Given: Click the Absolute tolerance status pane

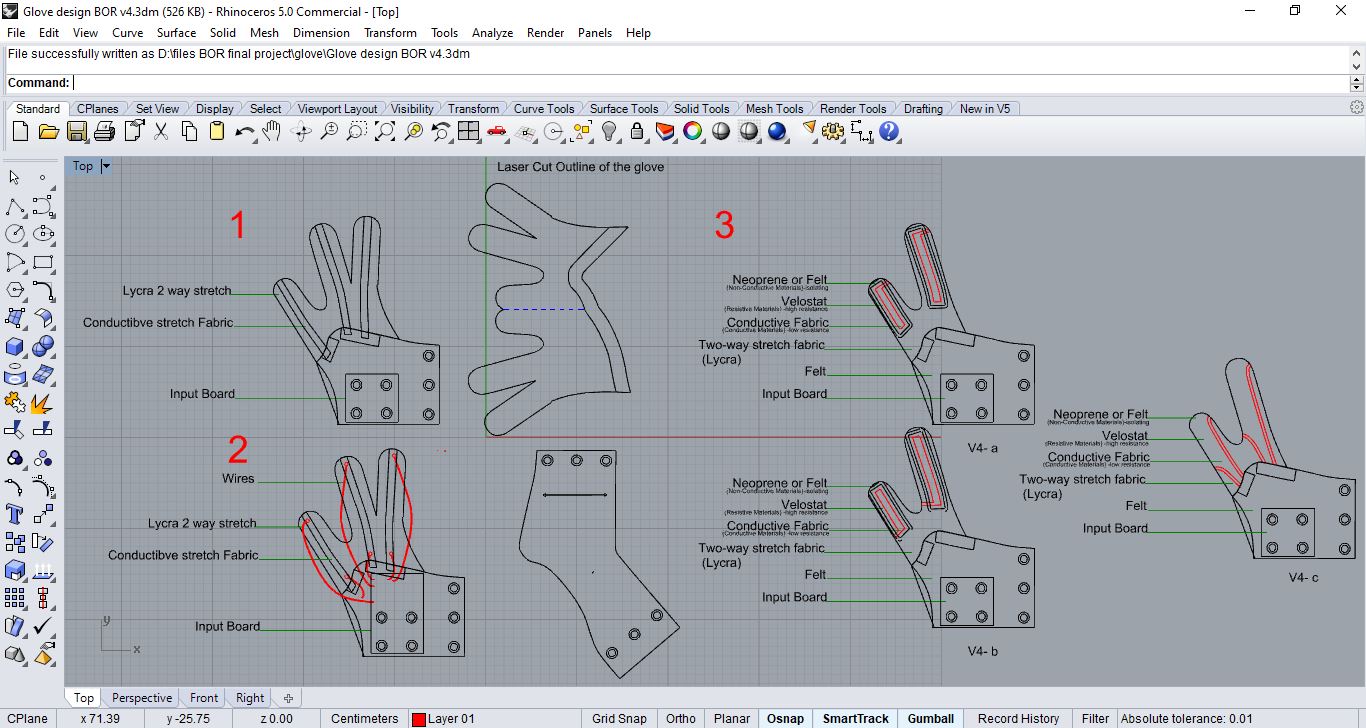Looking at the screenshot, I should coord(1186,718).
